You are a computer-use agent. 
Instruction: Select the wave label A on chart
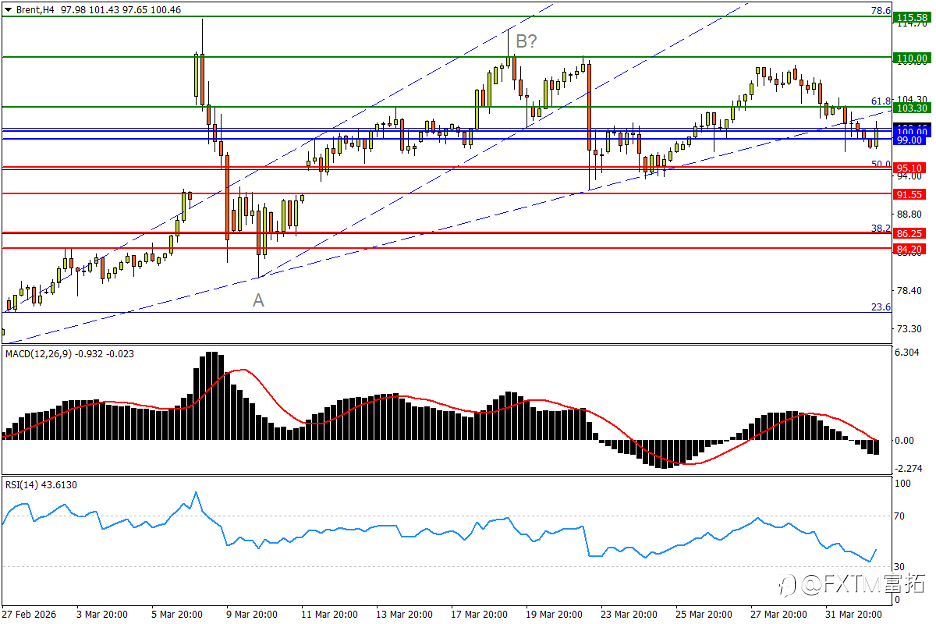[258, 300]
